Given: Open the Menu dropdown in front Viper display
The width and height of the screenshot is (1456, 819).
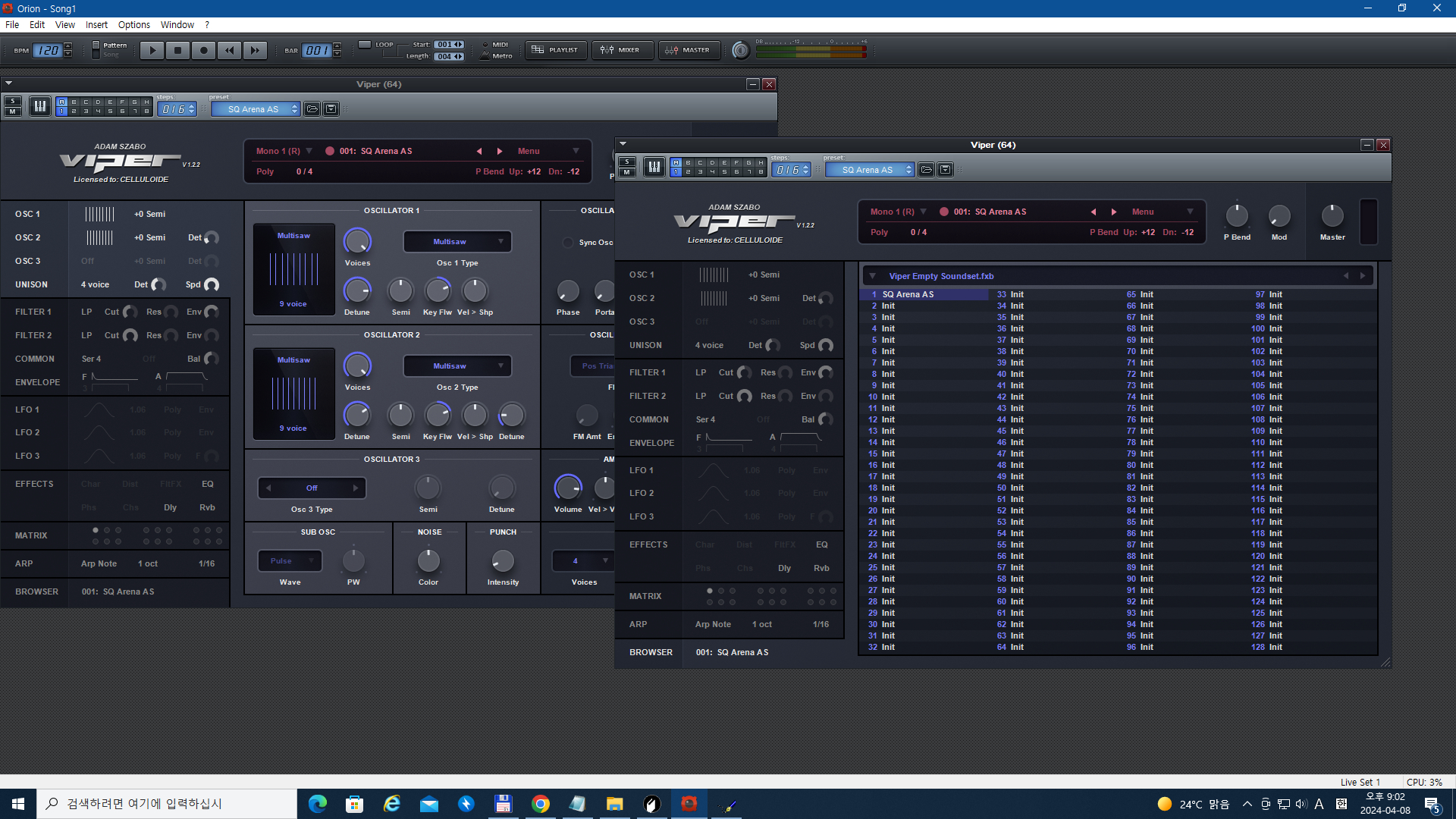Looking at the screenshot, I should point(1163,212).
